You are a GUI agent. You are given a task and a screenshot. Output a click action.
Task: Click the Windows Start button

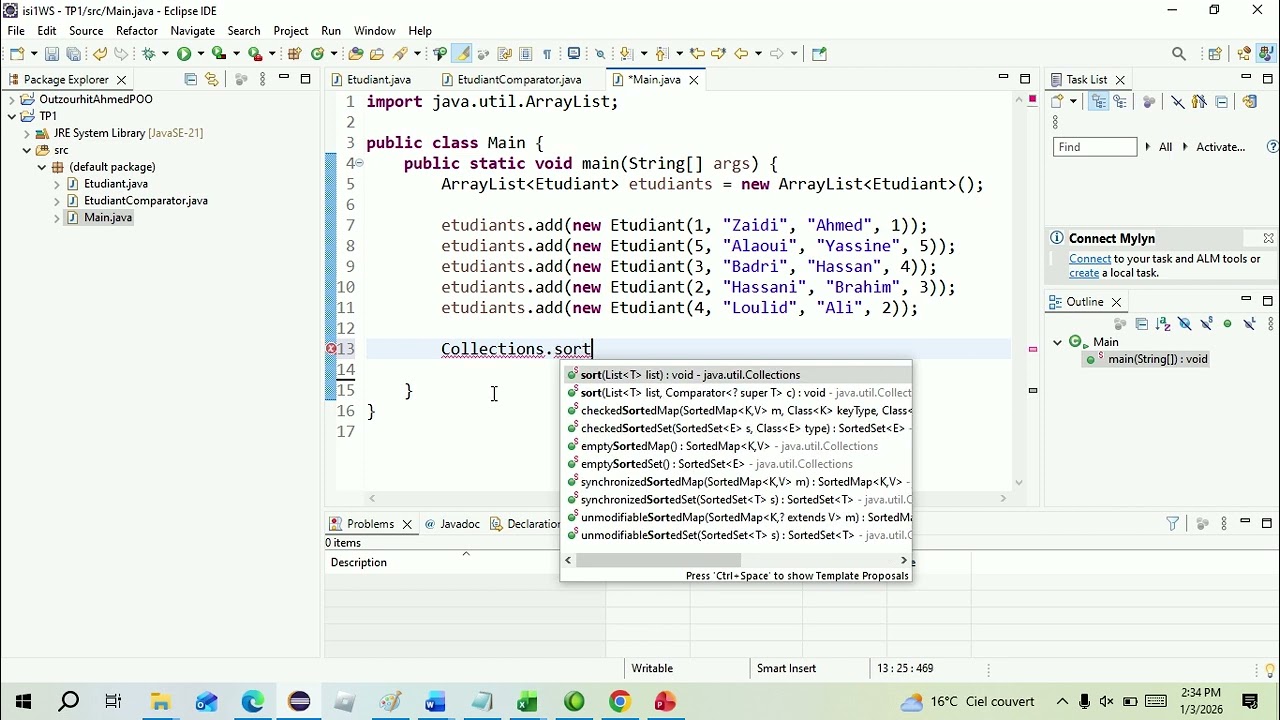(x=23, y=702)
